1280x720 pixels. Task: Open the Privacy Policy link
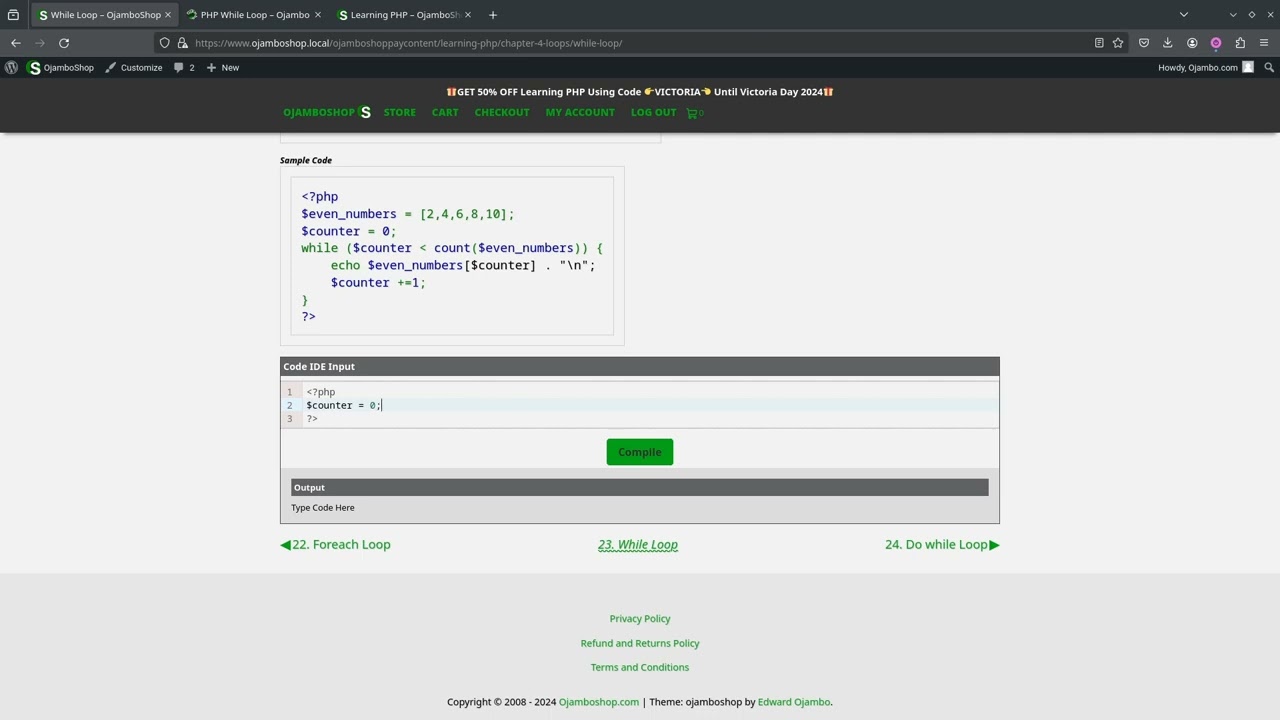tap(640, 619)
